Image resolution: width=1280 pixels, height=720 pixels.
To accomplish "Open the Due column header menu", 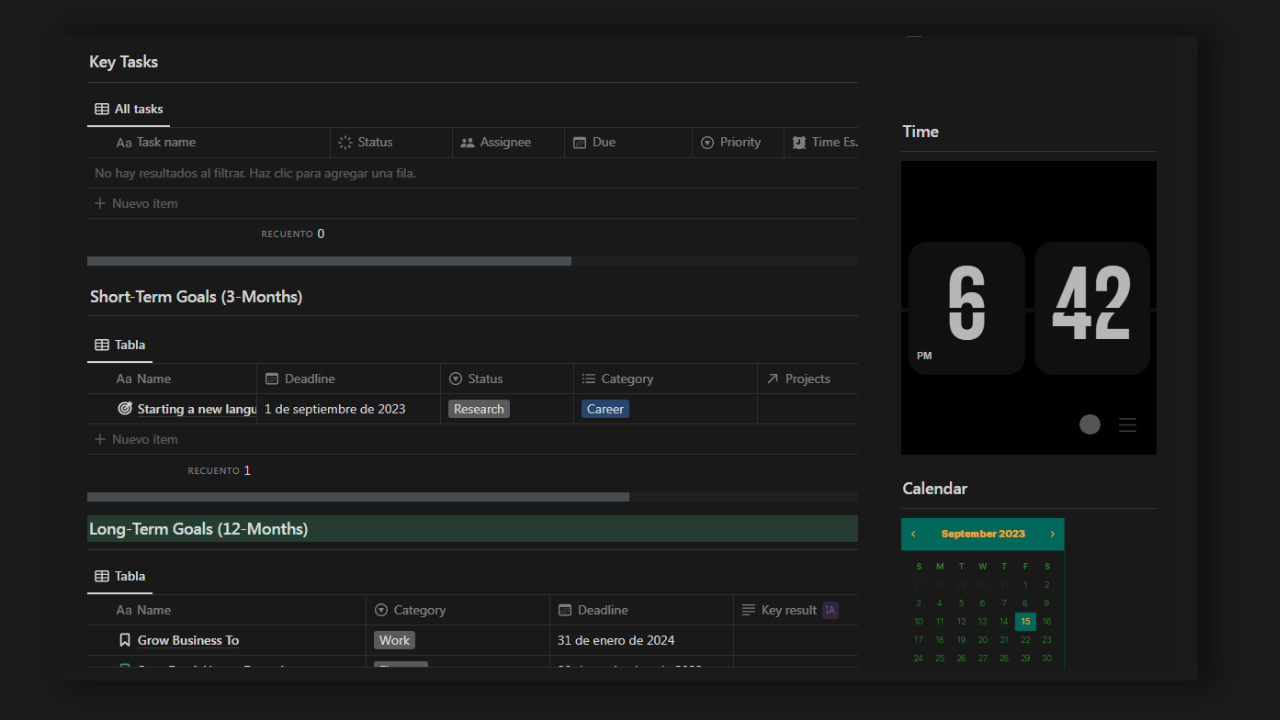I will tap(628, 142).
